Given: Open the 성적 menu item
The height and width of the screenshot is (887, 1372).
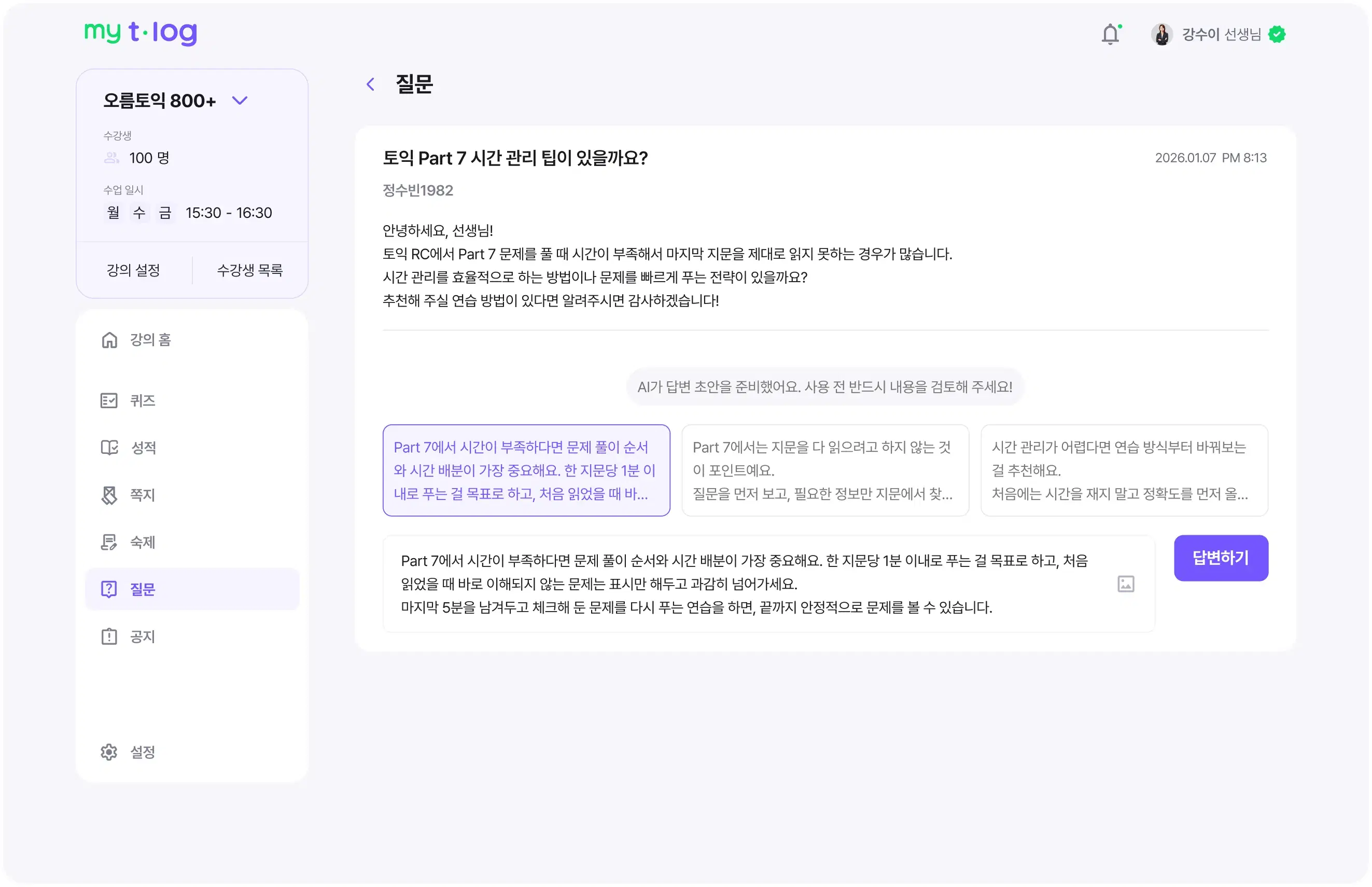Looking at the screenshot, I should [x=192, y=448].
